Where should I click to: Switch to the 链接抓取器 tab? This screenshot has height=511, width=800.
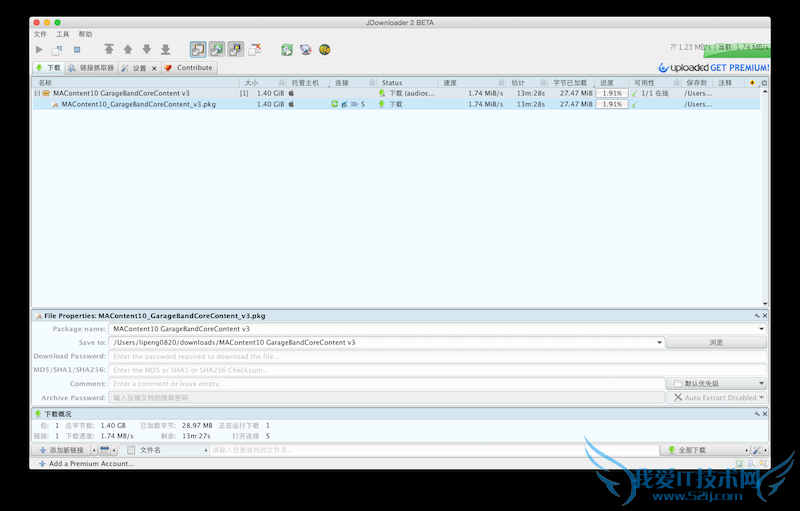pos(91,68)
